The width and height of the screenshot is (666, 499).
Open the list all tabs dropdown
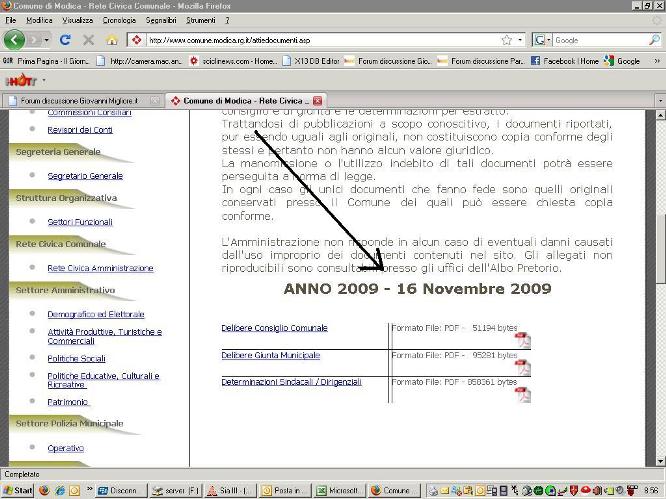660,101
